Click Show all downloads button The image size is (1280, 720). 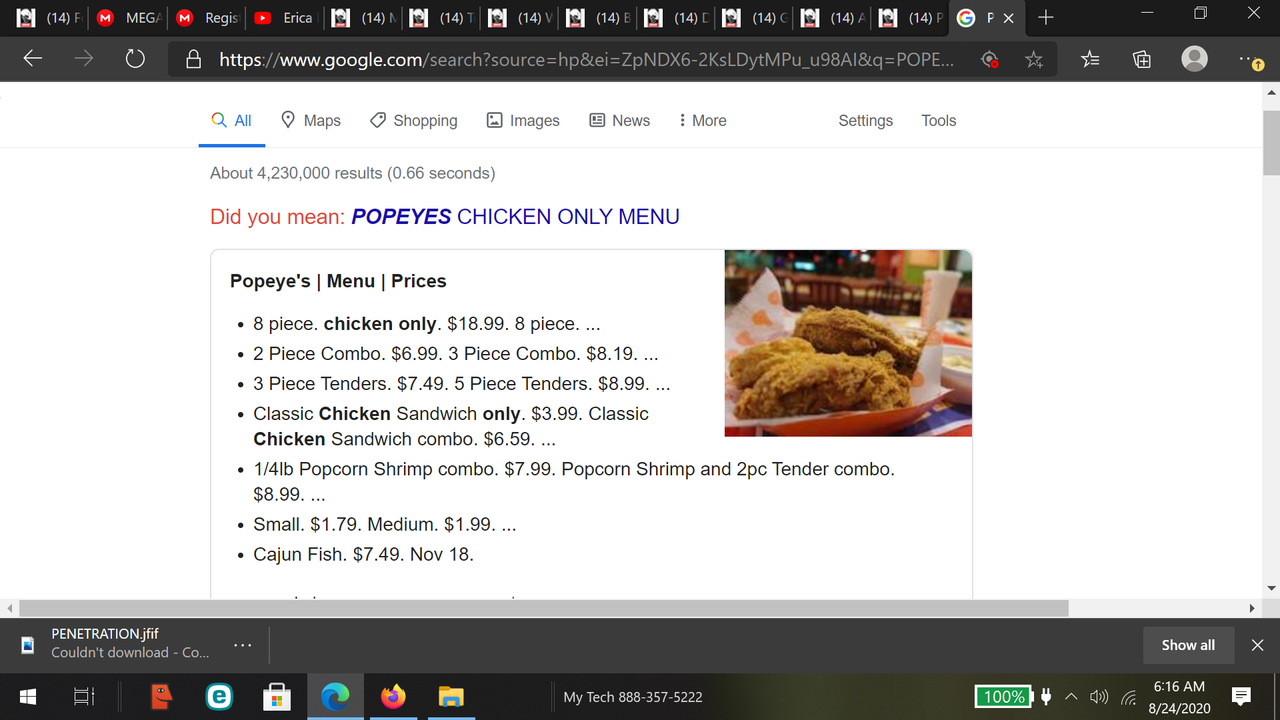pos(1188,645)
